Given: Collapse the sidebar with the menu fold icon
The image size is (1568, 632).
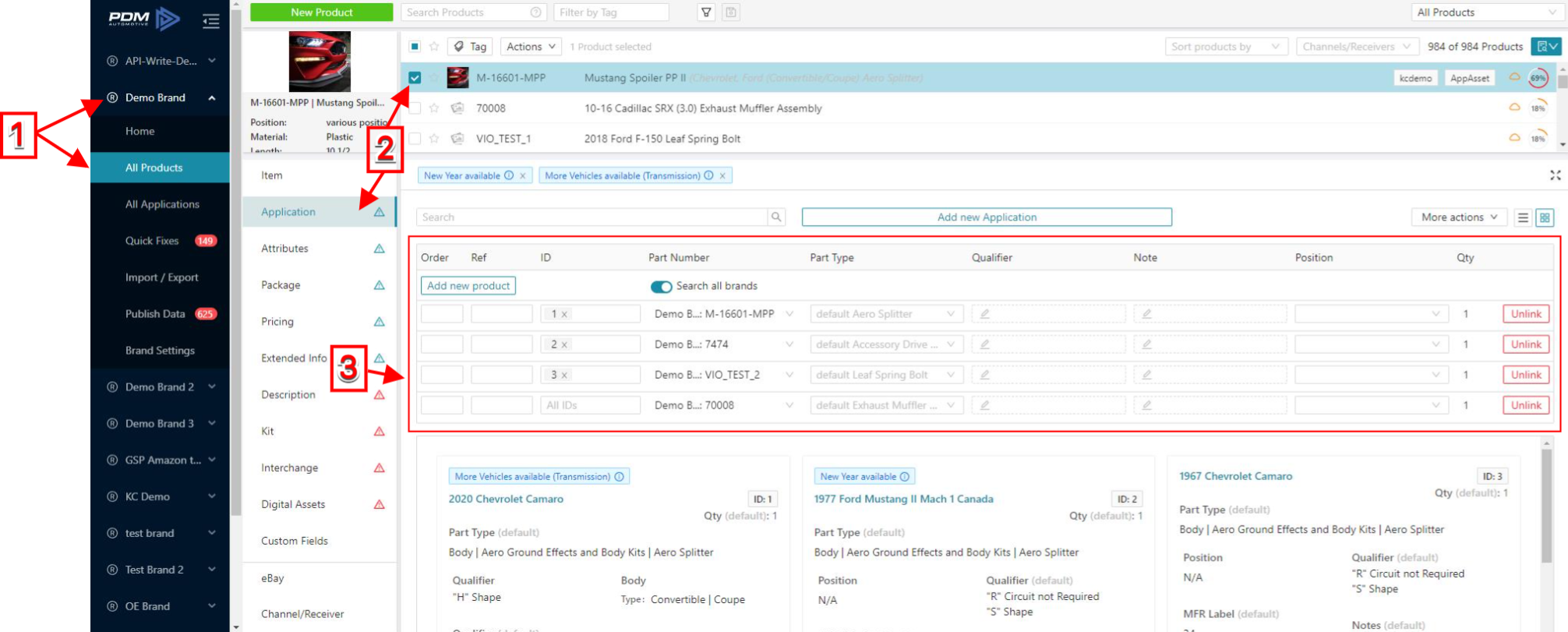Looking at the screenshot, I should pos(210,21).
